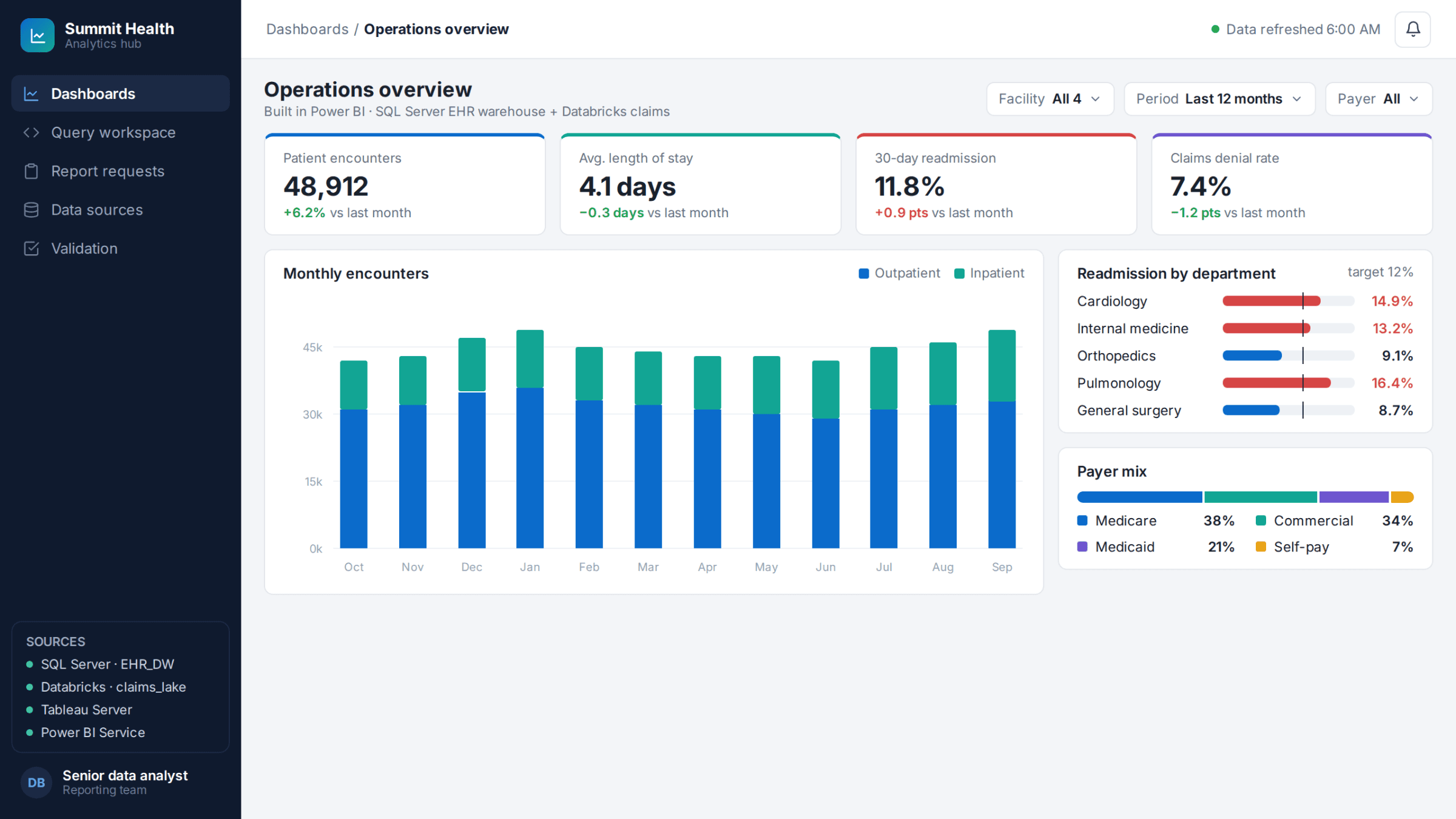1456x819 pixels.
Task: Click the Medicare segment of payer mix bar
Action: (1139, 497)
